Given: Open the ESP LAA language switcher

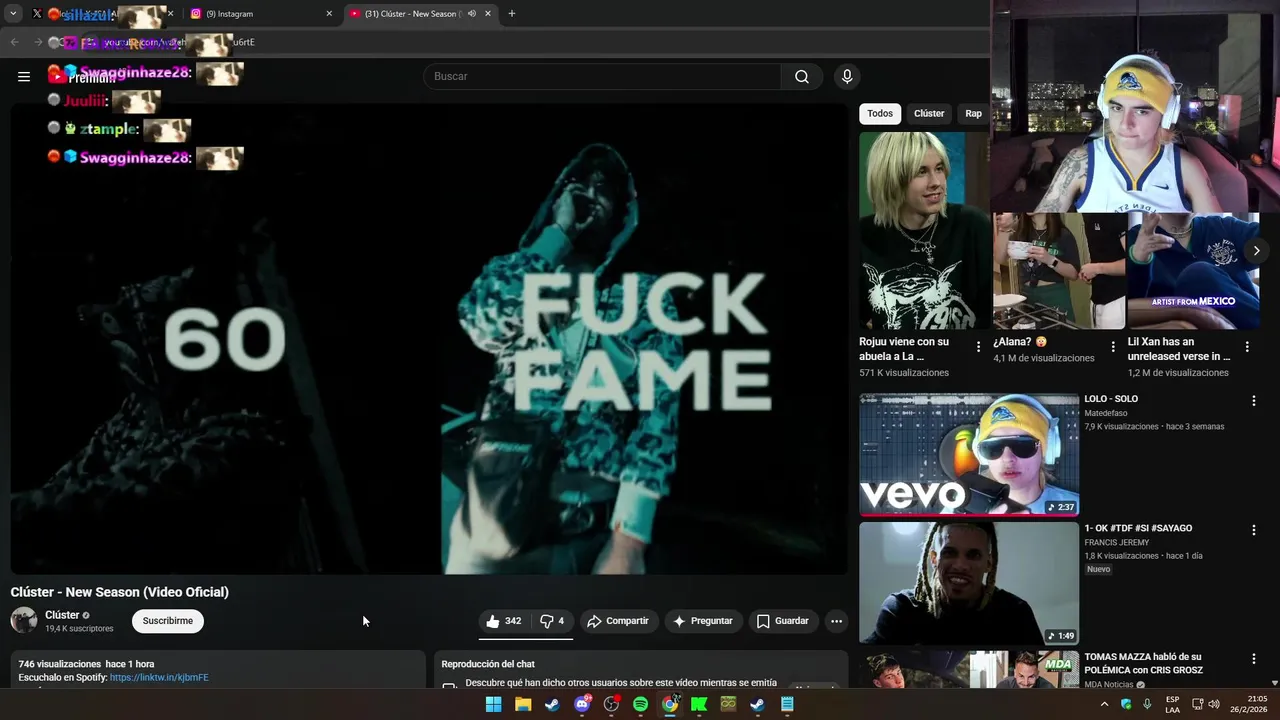Looking at the screenshot, I should click(1173, 704).
